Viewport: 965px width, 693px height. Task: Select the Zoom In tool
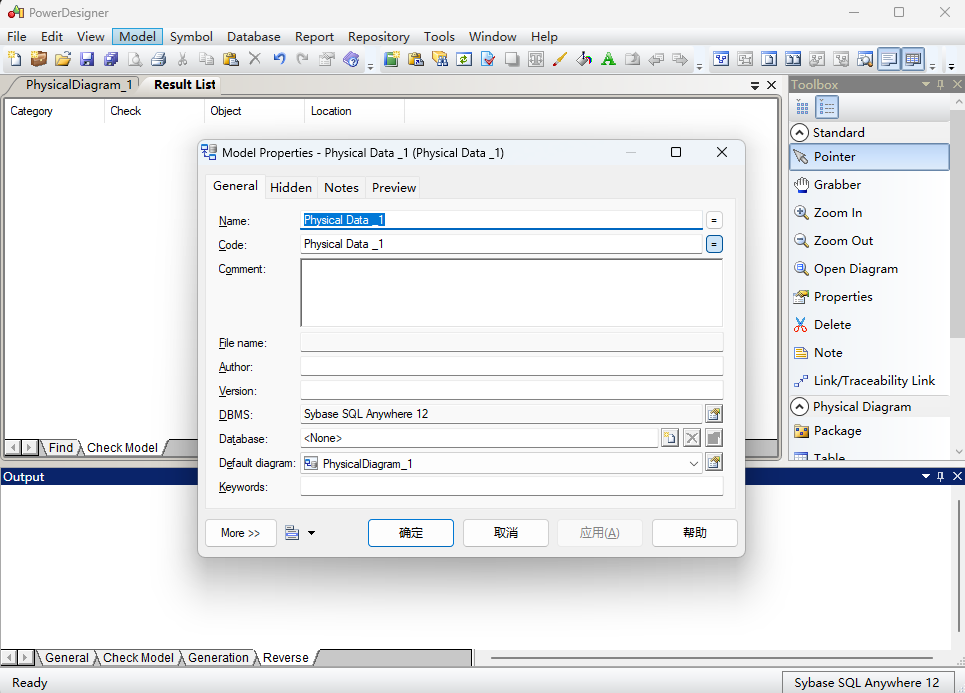[870, 212]
